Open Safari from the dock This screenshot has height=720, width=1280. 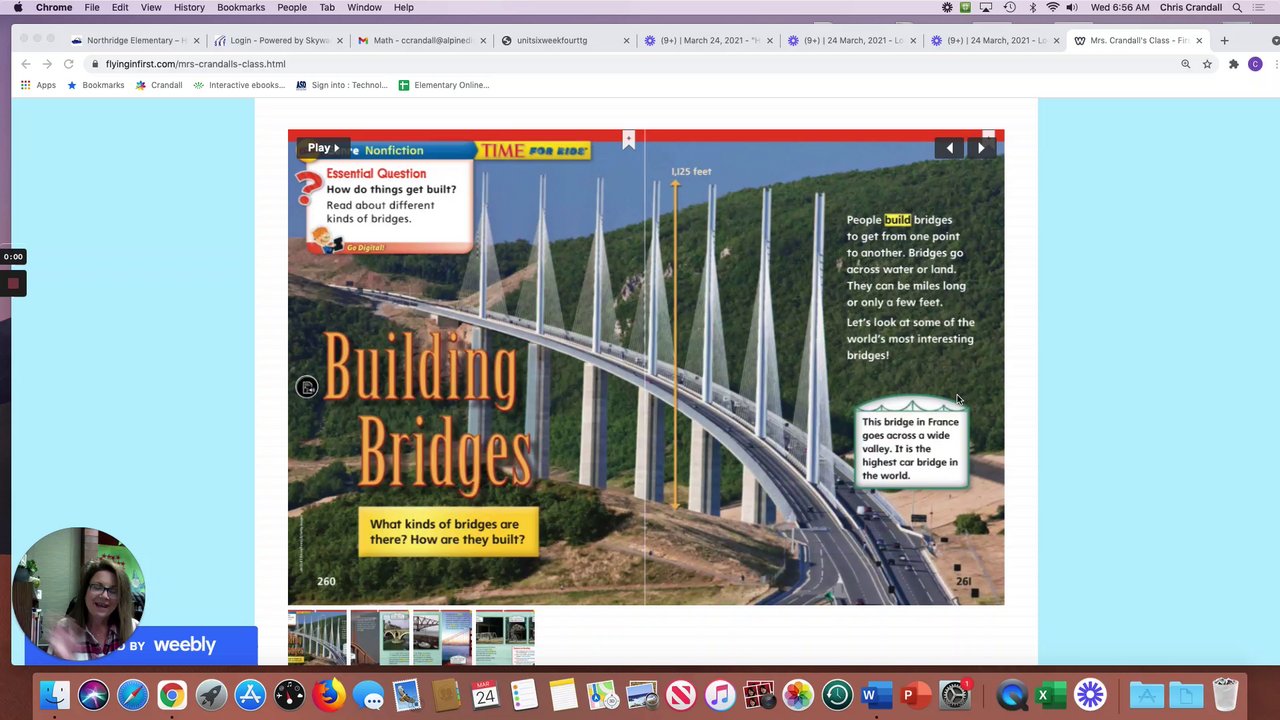[x=133, y=694]
